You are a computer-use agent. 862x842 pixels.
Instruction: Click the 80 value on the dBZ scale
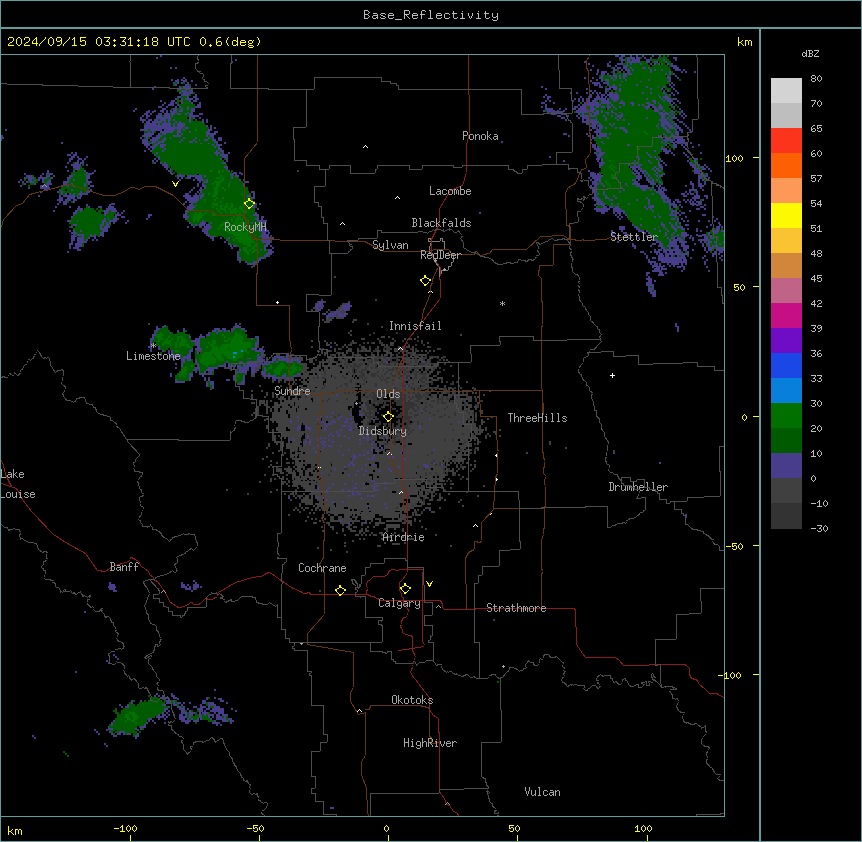tap(816, 79)
